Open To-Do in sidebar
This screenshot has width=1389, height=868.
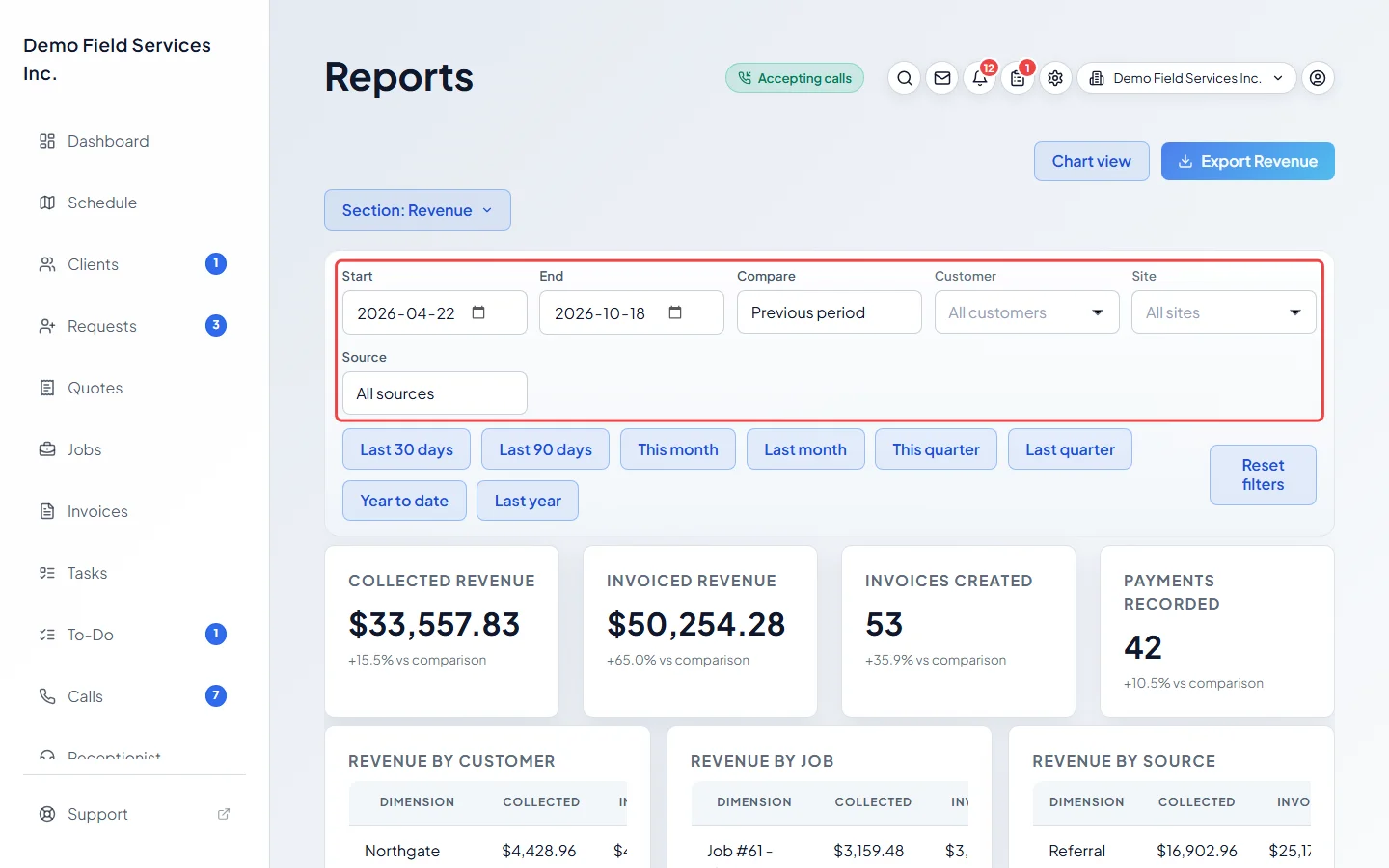click(x=134, y=635)
